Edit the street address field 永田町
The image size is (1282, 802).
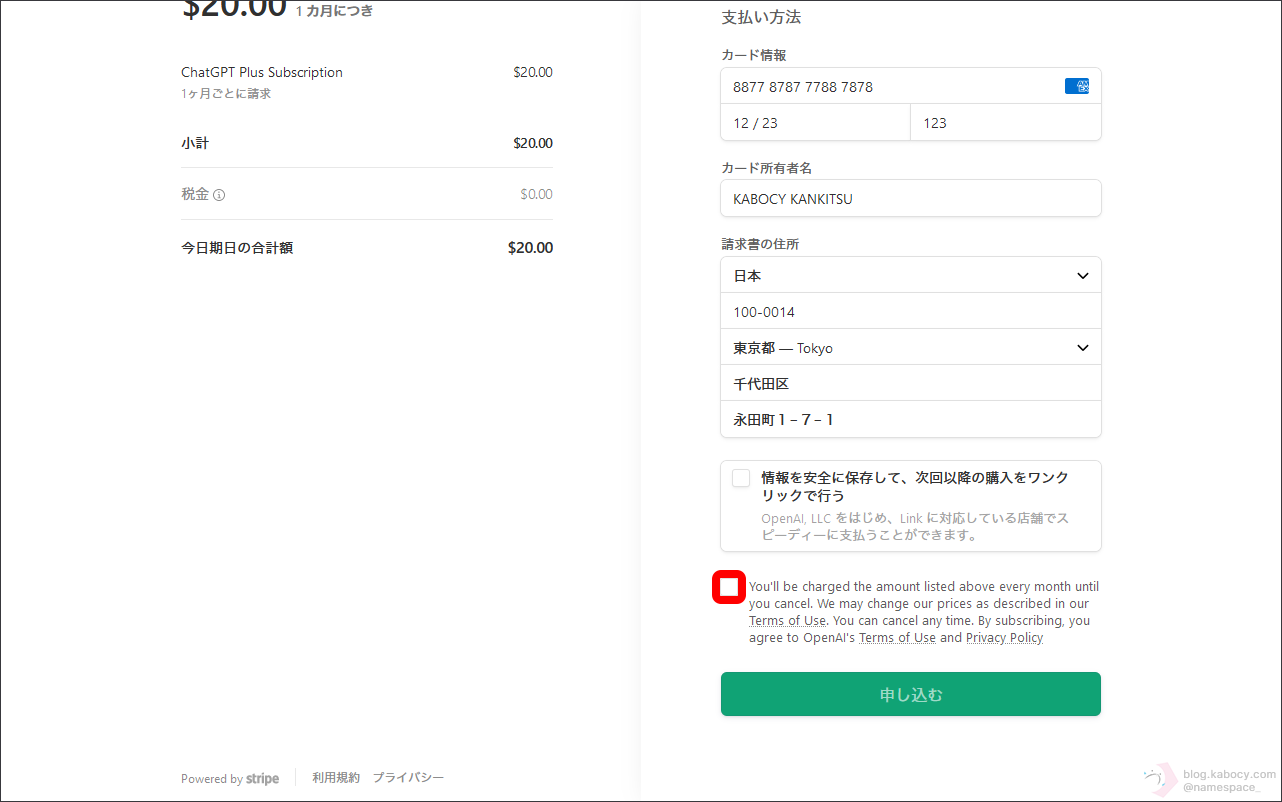point(910,420)
